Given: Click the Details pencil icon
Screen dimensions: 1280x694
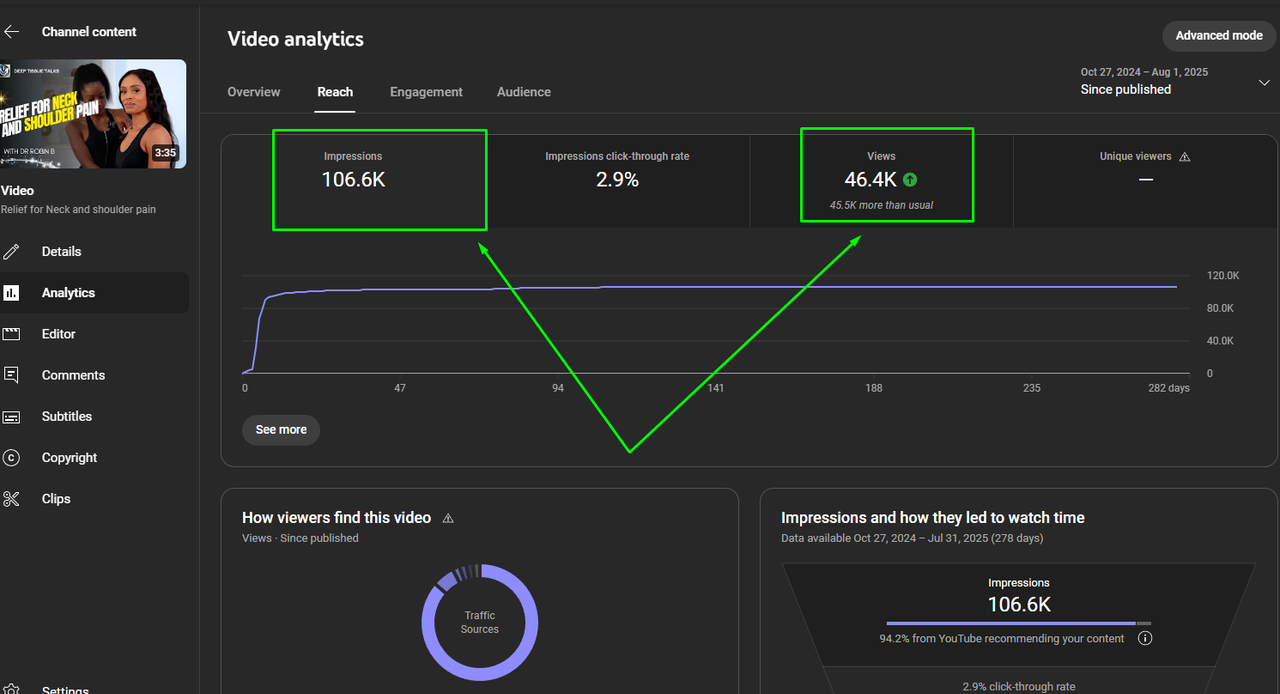Looking at the screenshot, I should tap(11, 251).
